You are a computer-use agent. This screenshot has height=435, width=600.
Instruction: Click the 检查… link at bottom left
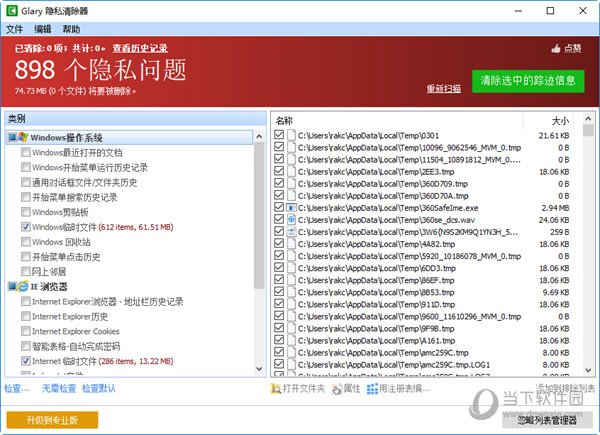tap(17, 389)
